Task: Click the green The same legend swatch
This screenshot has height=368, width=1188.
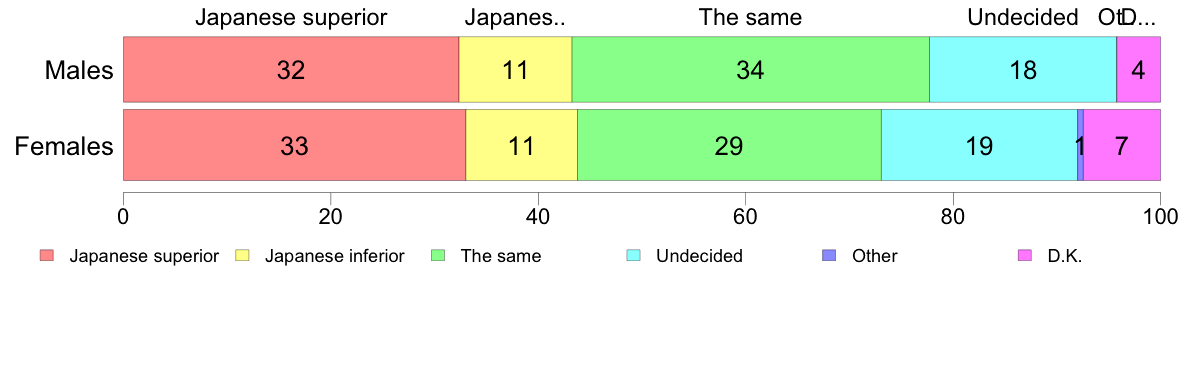Action: [x=439, y=256]
